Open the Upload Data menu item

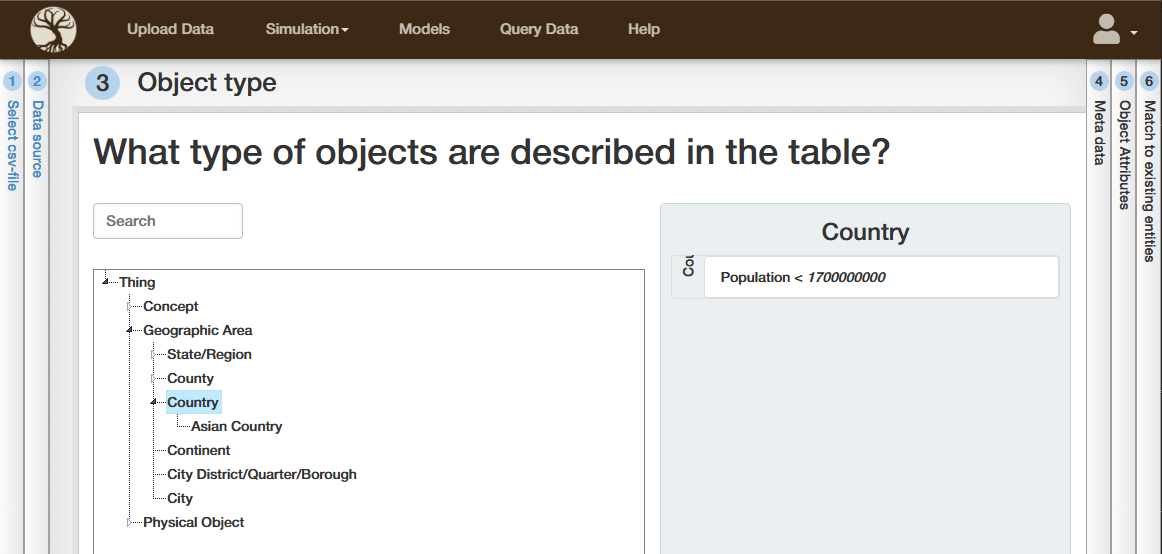[170, 29]
